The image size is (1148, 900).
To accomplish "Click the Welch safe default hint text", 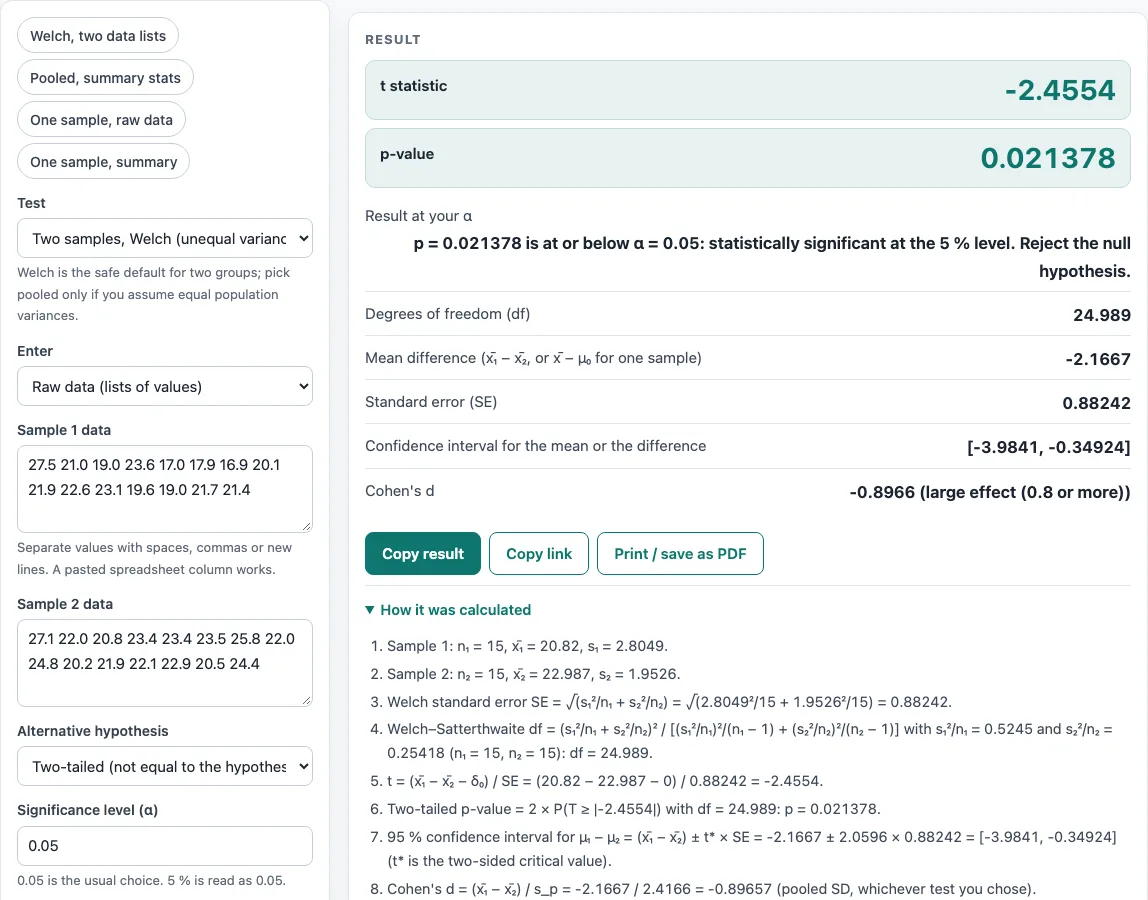I will pos(154,294).
